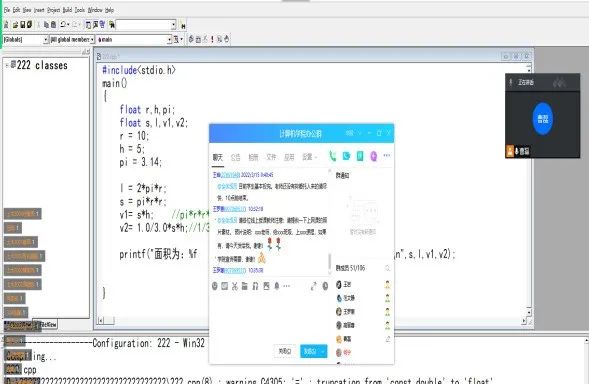This screenshot has height=384, width=589.
Task: Switch to the 文件 tab in chat
Action: click(x=271, y=157)
